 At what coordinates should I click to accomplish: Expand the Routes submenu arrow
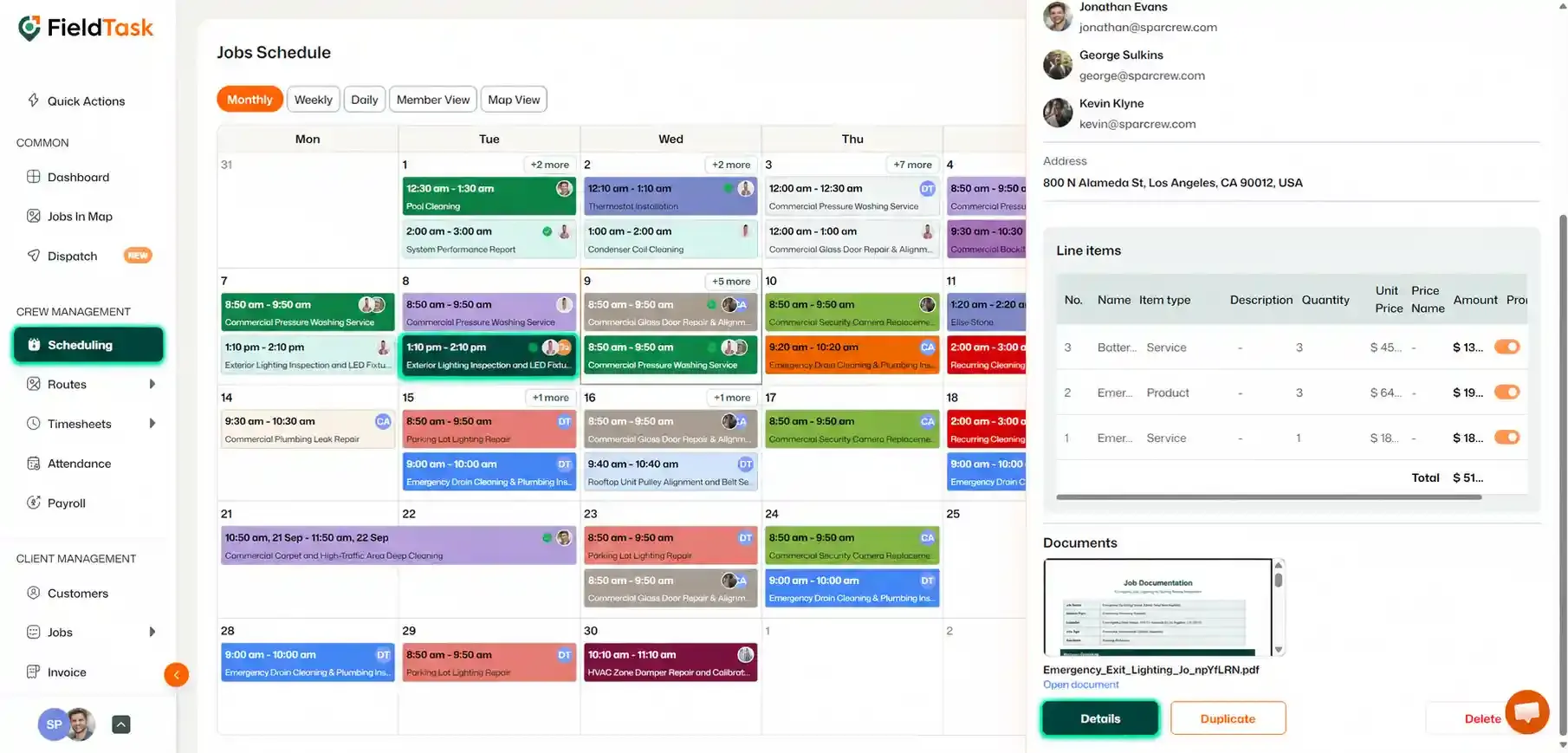tap(152, 384)
